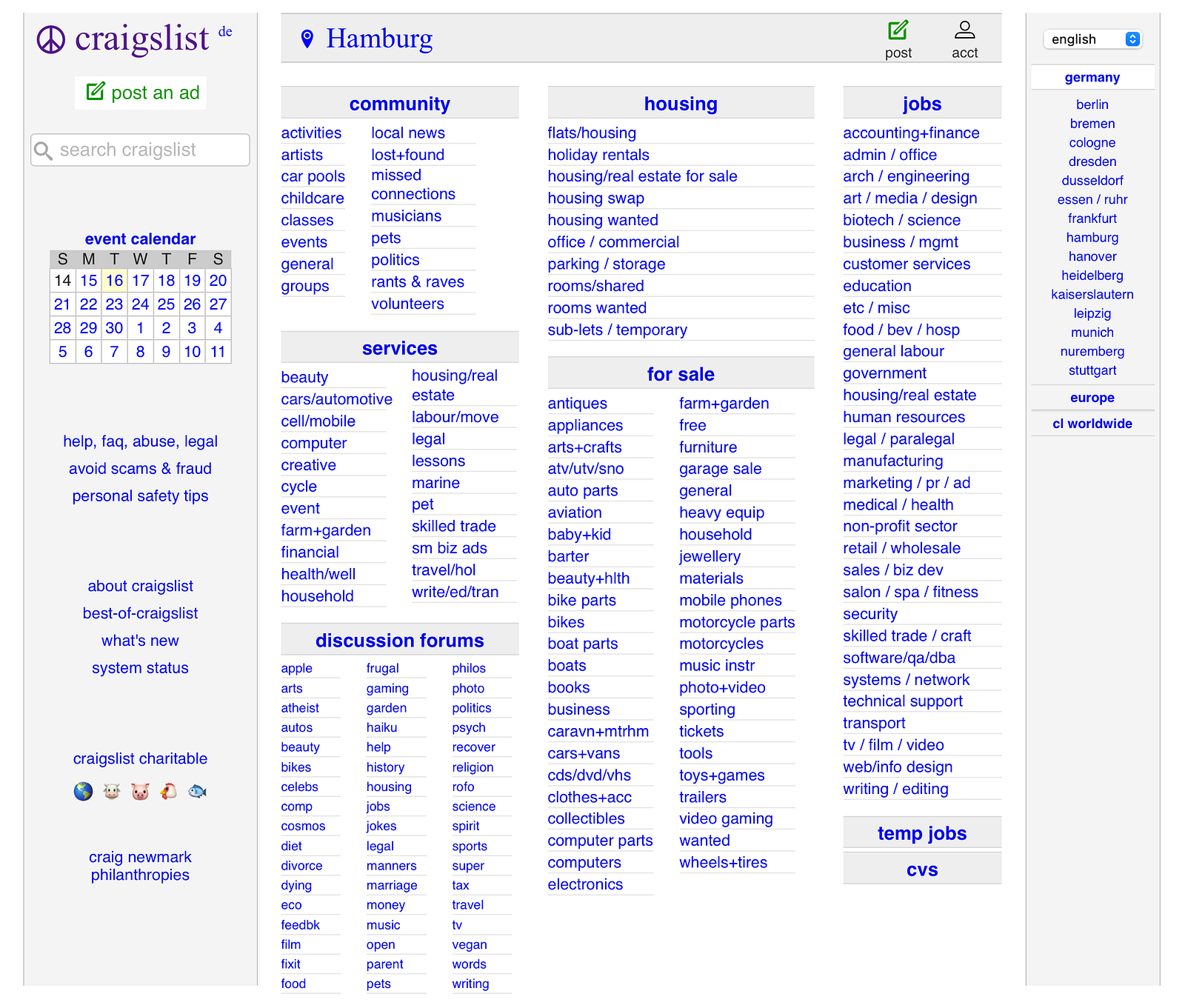Open software/qa/dba jobs link
1185x1008 pixels.
[899, 658]
